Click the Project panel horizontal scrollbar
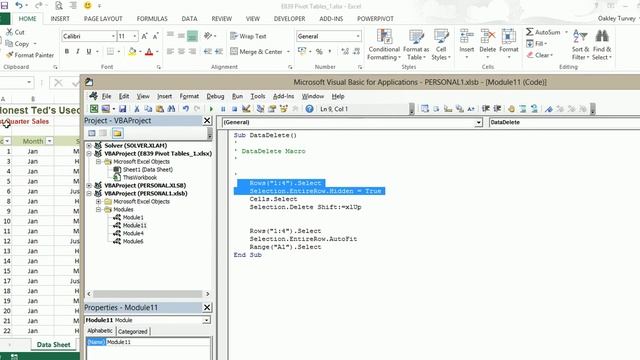The height and width of the screenshot is (360, 640). 148,294
